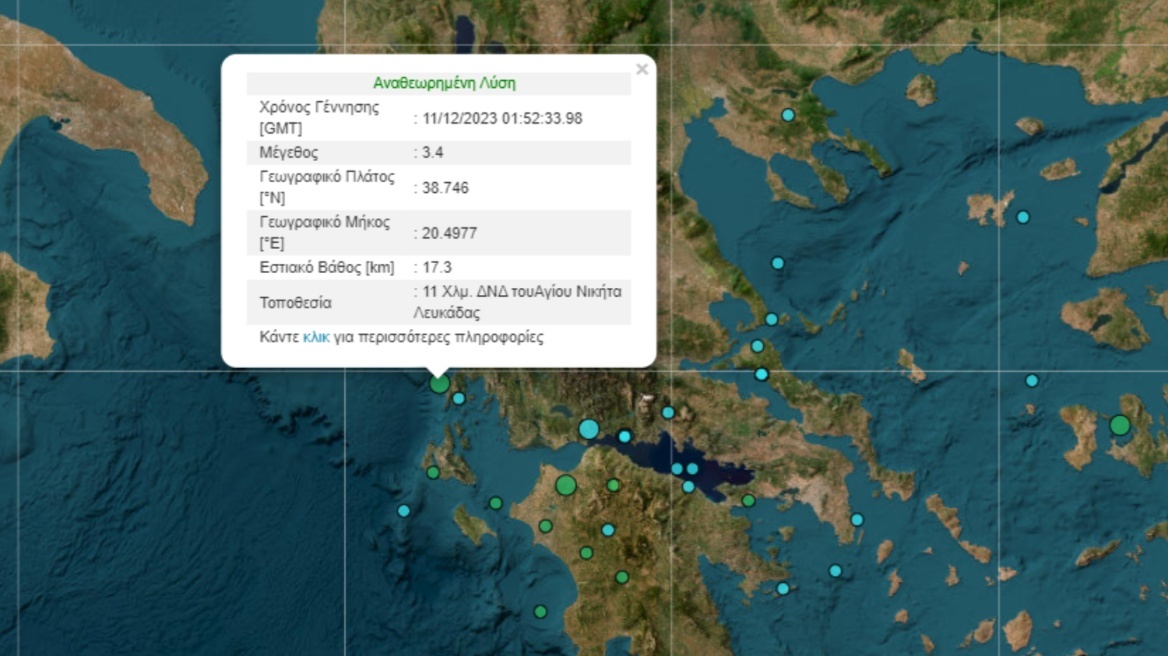Viewport: 1168px width, 656px height.
Task: Select the small green dot on Kefalonia
Action: pos(433,471)
